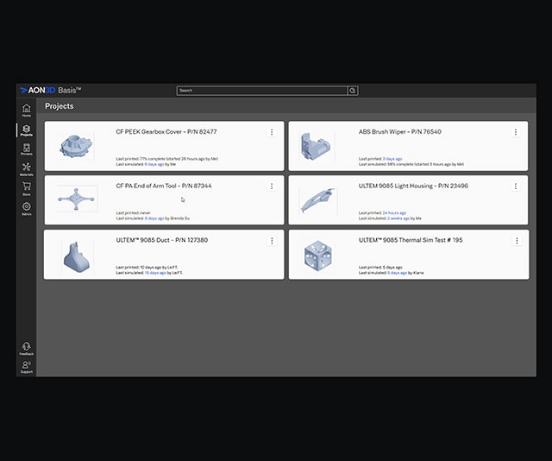The width and height of the screenshot is (552, 461).
Task: Open the Home sidebar icon
Action: (x=26, y=110)
